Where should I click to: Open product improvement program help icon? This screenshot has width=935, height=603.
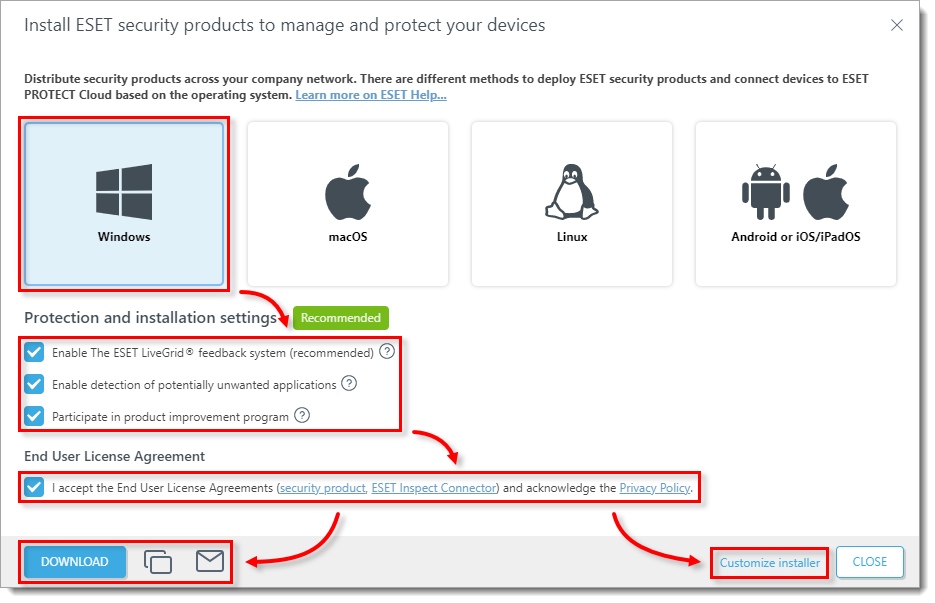302,415
